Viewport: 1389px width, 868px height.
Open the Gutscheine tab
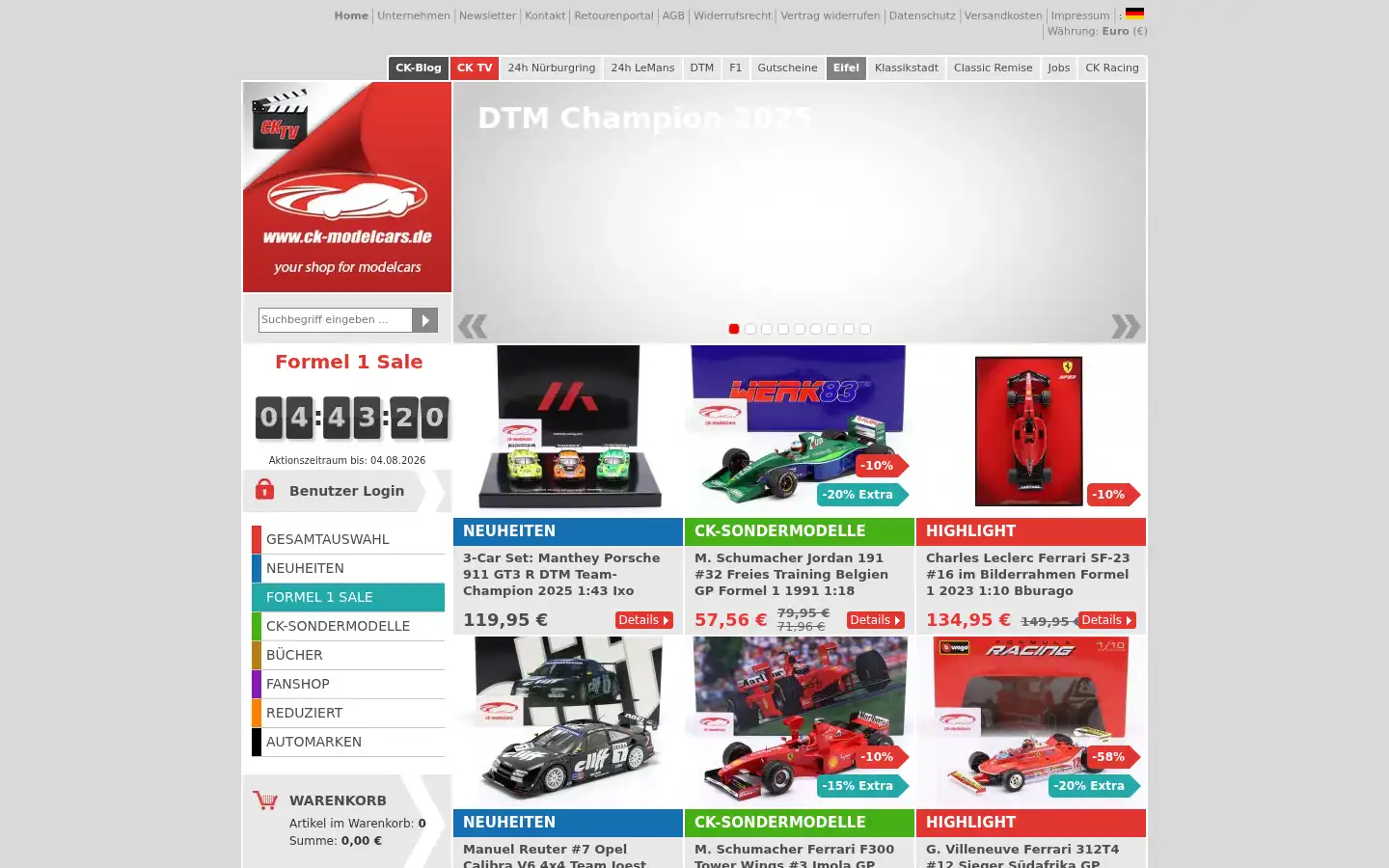tap(787, 68)
